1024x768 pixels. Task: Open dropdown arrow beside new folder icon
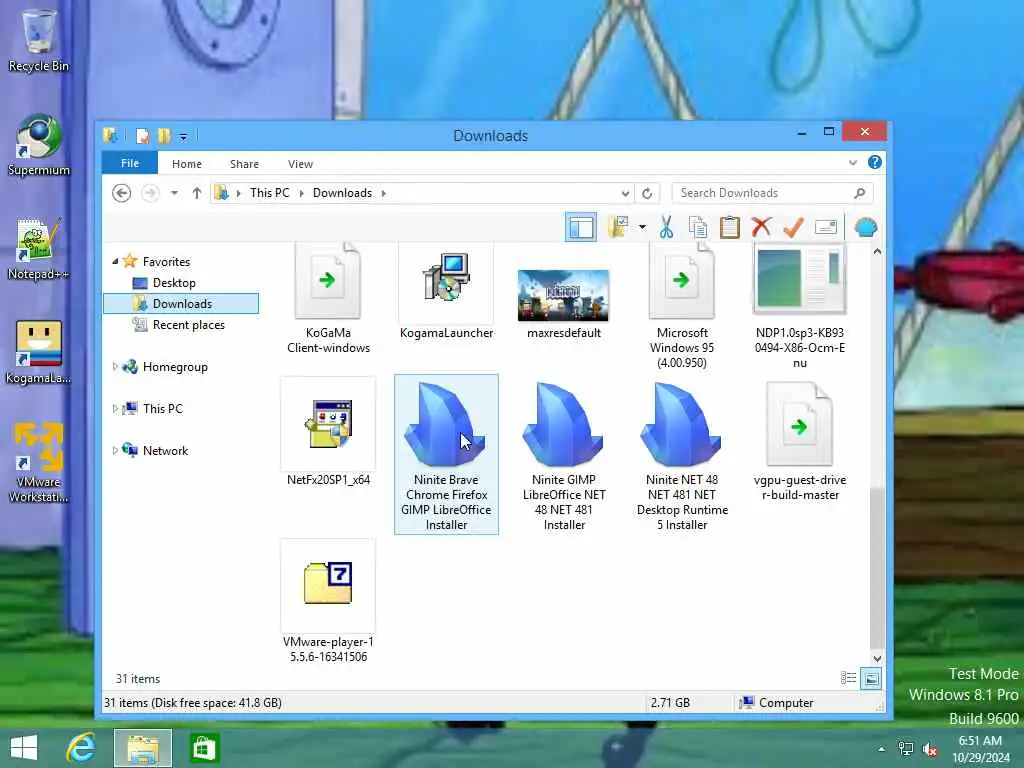pos(643,227)
